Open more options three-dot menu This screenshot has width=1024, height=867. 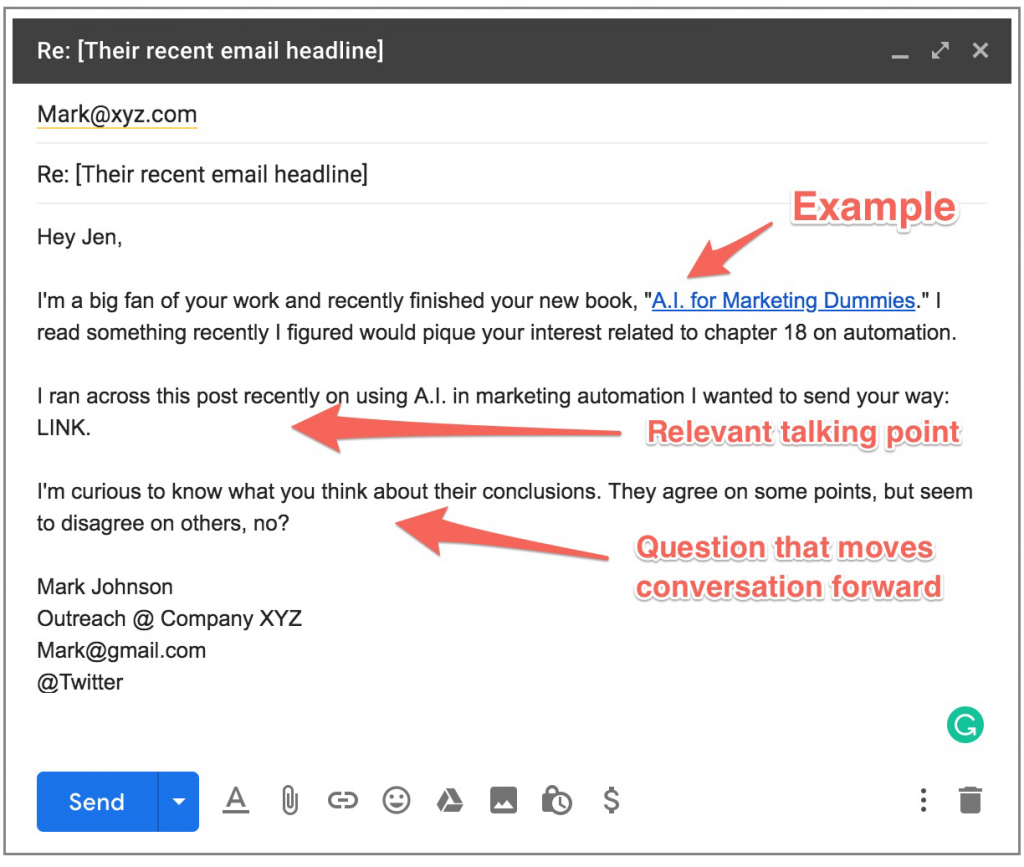click(923, 800)
